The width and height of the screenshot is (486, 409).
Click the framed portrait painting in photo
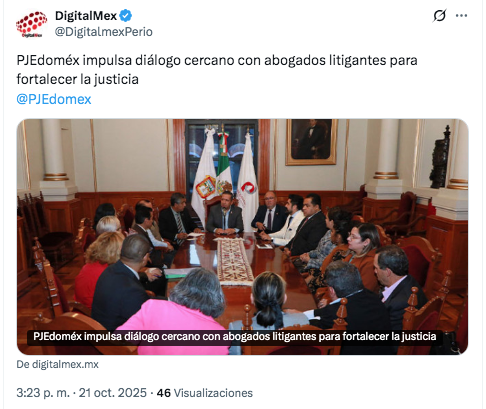coord(311,142)
